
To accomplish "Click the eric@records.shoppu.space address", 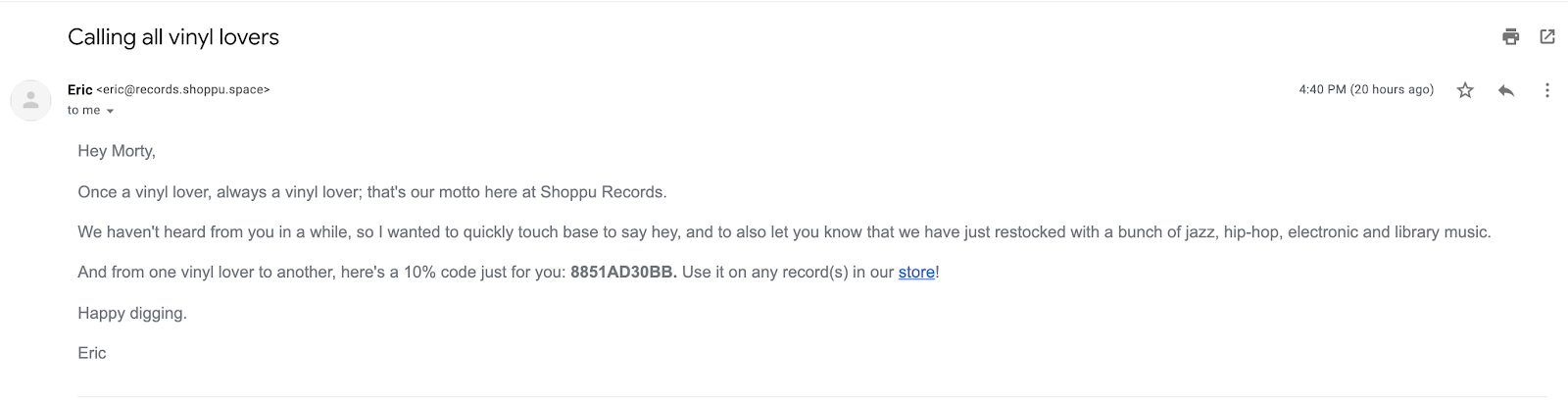I will click(x=183, y=90).
